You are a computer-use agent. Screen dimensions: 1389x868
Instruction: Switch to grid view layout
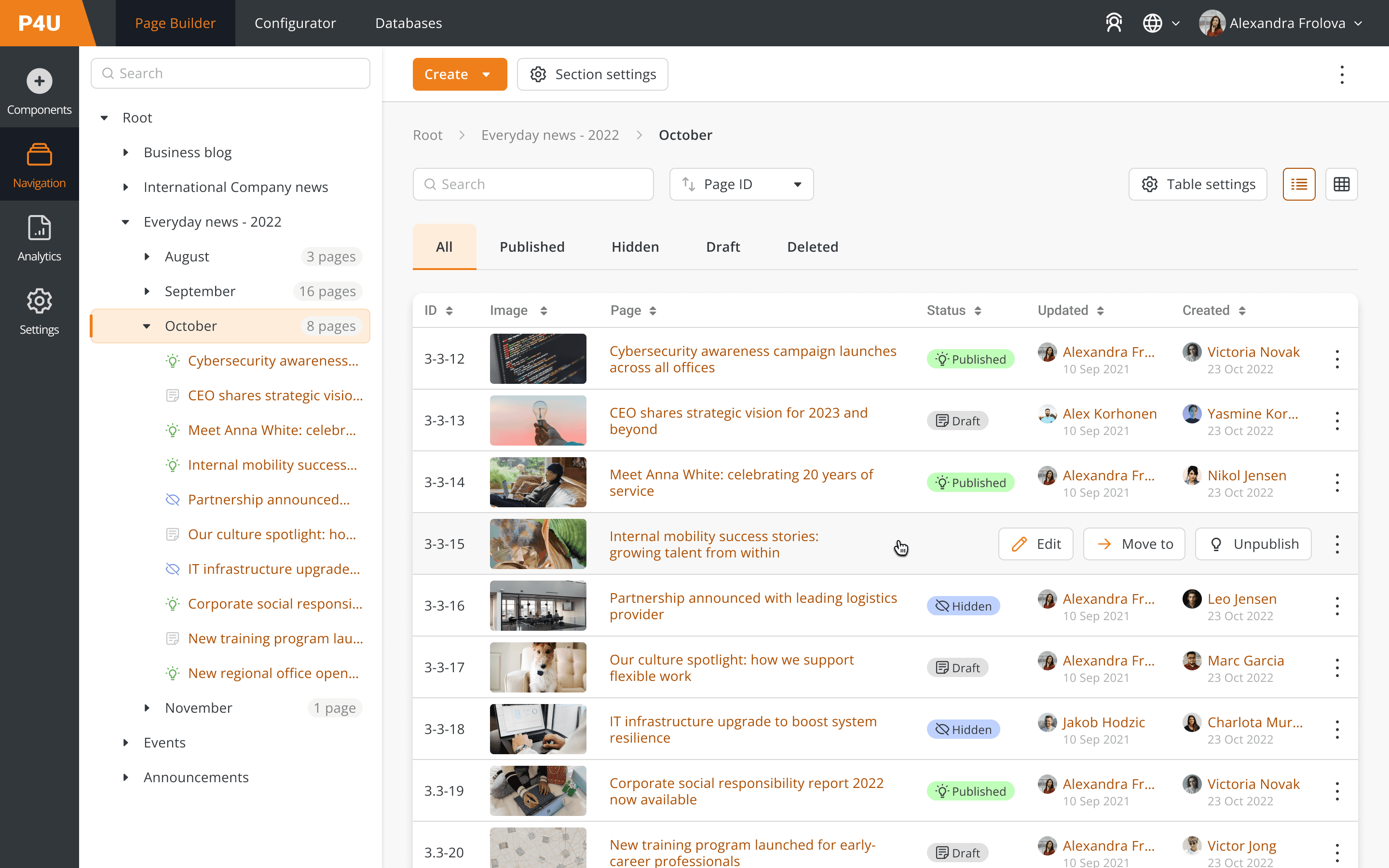(x=1341, y=184)
